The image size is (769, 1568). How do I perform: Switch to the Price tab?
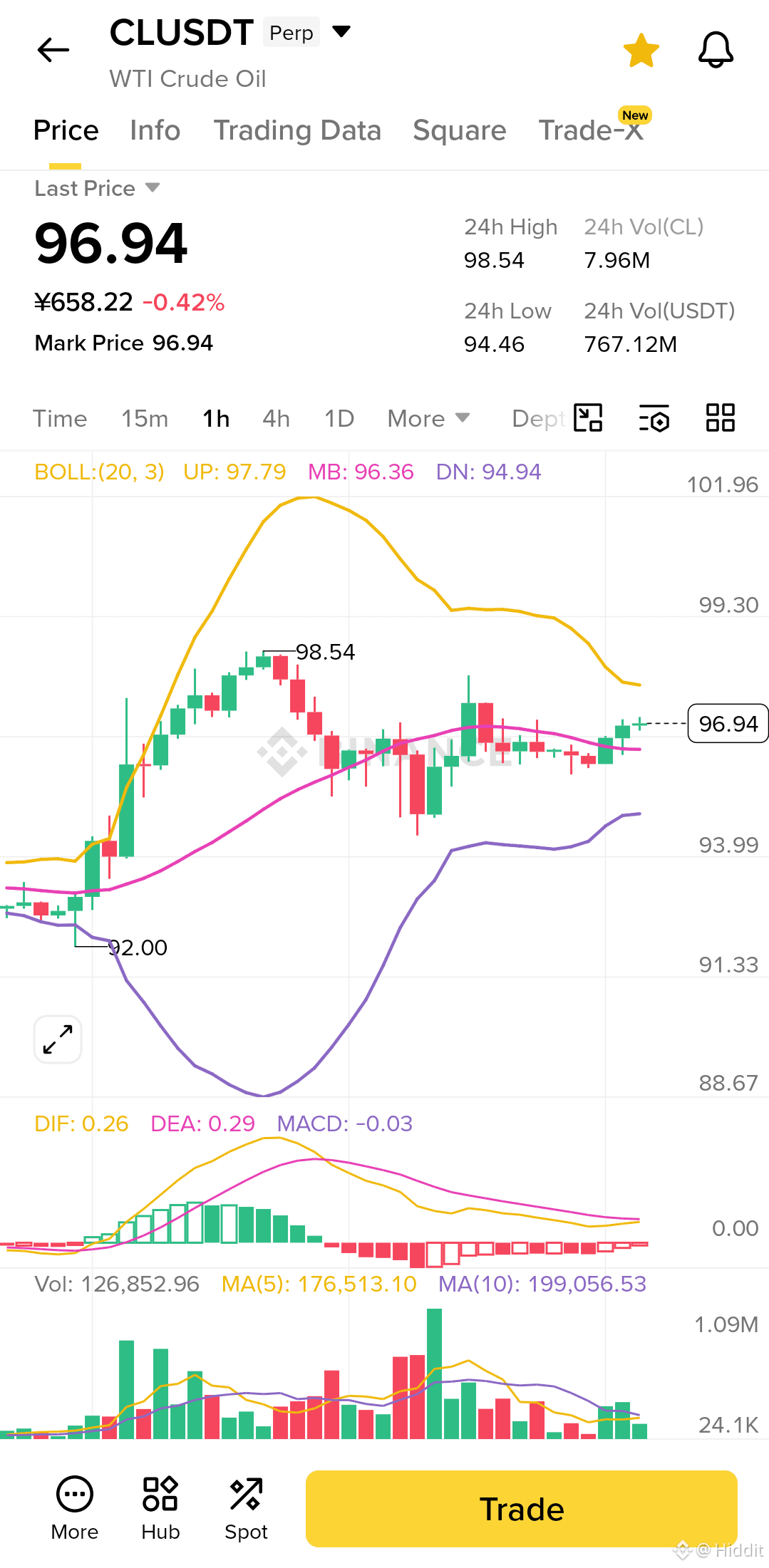coord(66,131)
